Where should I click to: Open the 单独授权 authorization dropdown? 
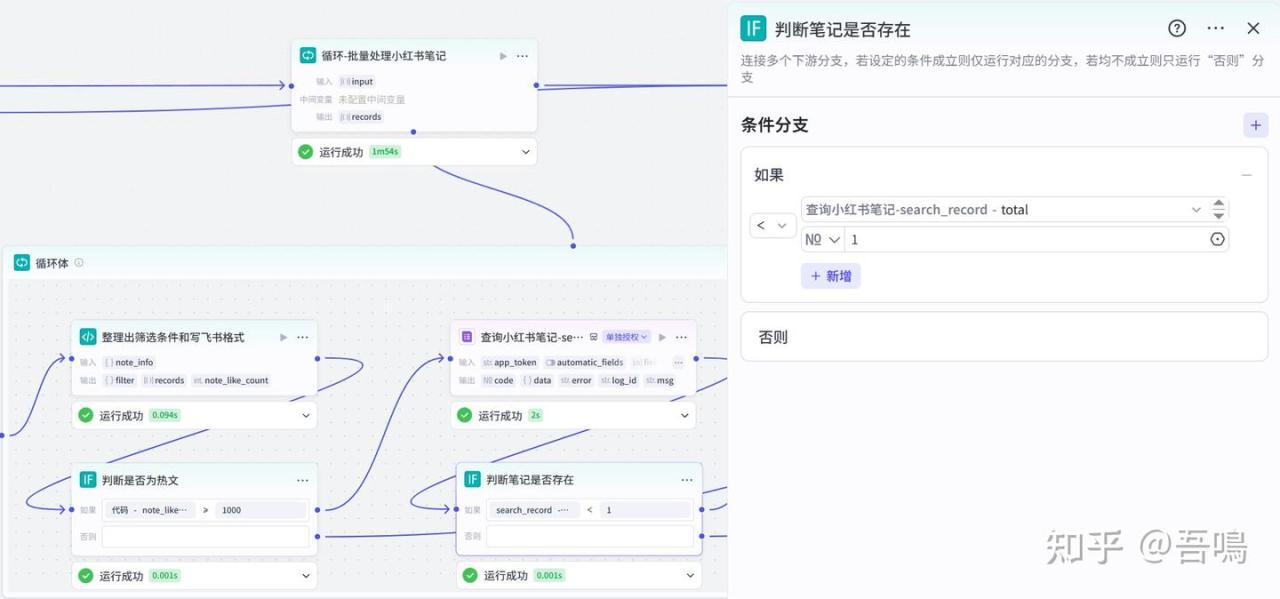(627, 337)
